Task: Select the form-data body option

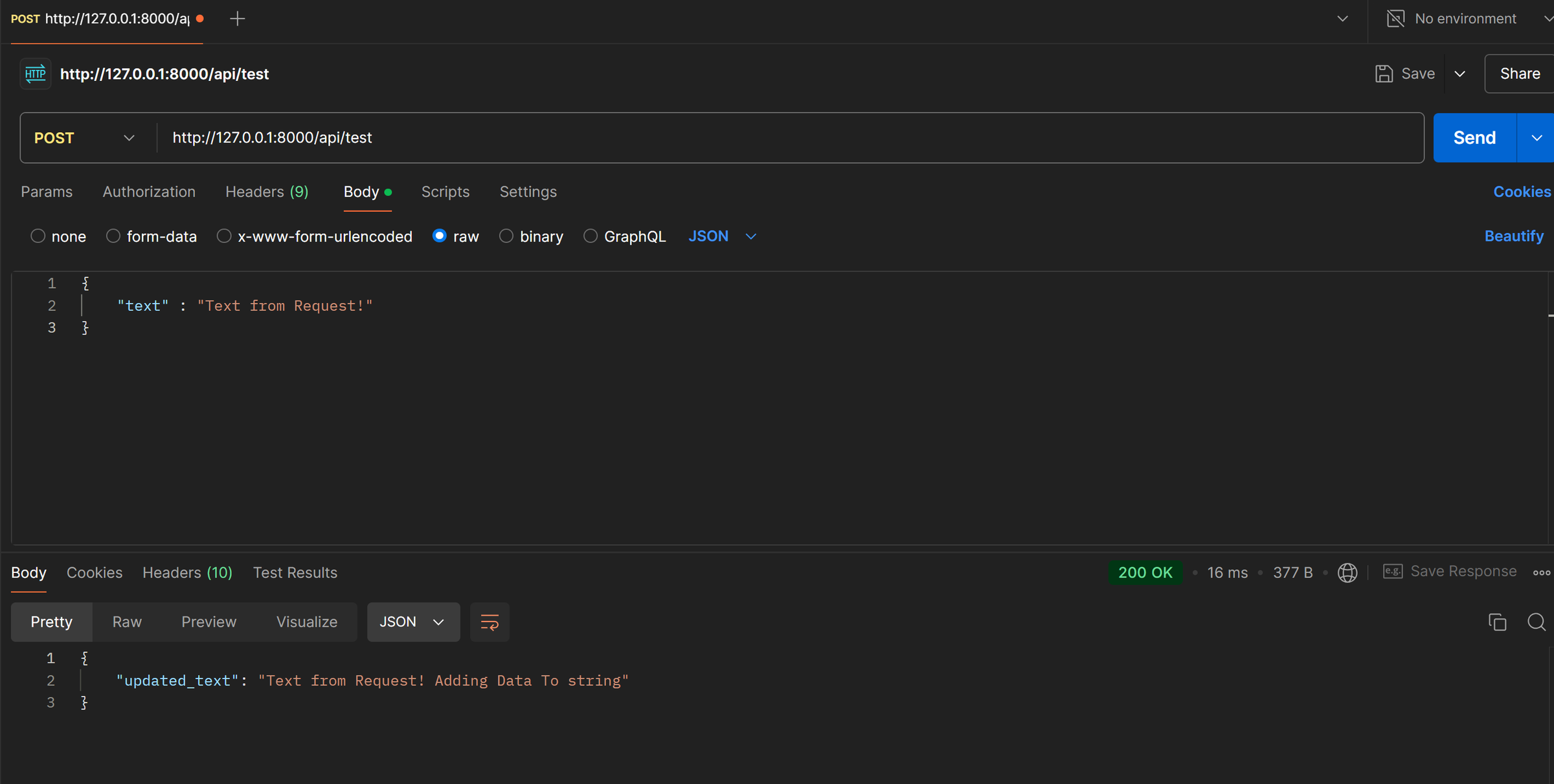Action: click(x=113, y=236)
